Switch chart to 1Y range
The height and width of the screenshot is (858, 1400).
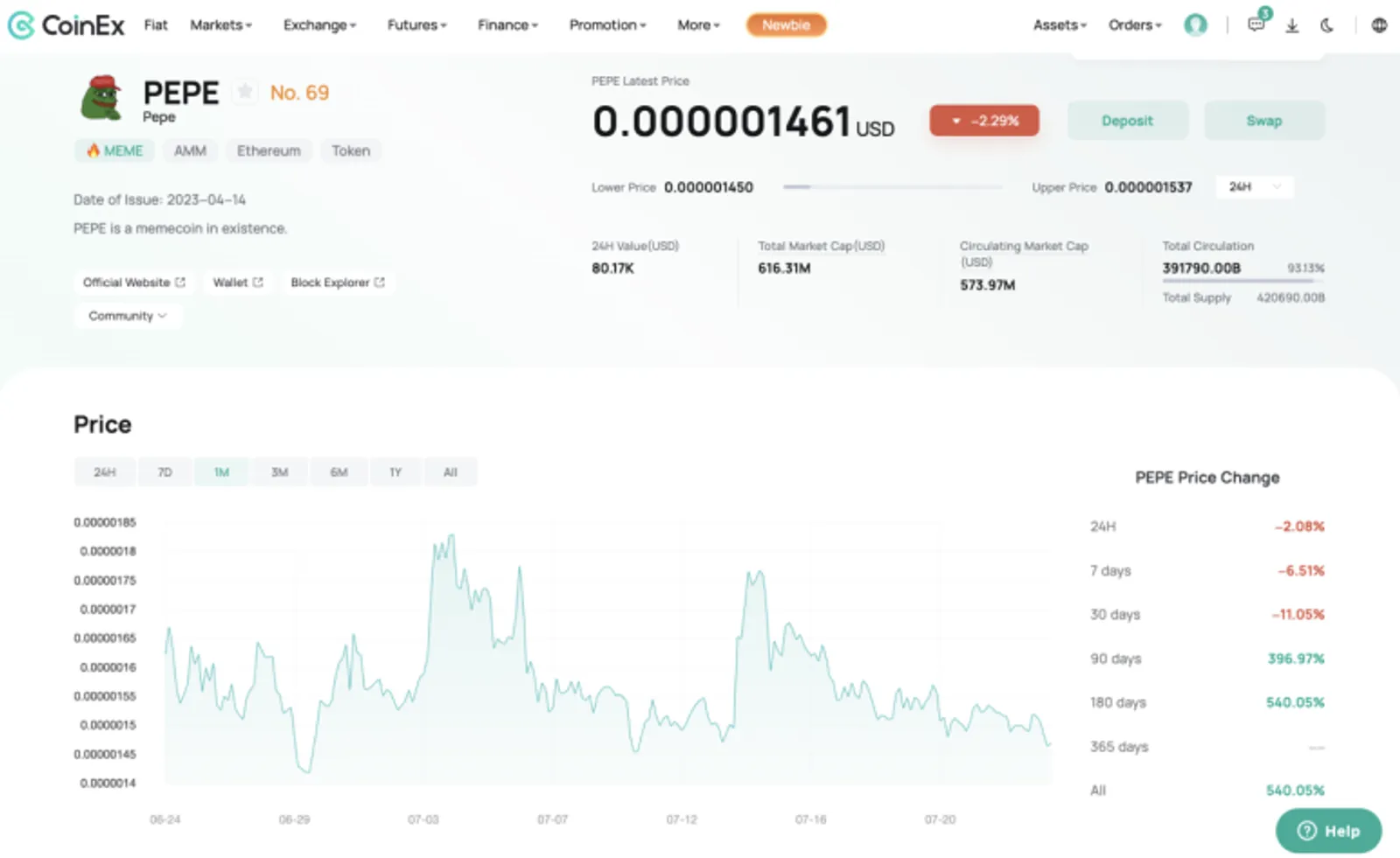[395, 472]
